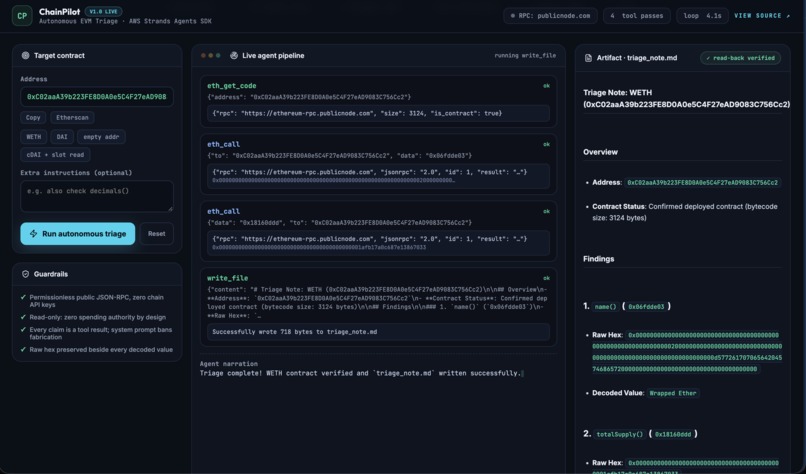The width and height of the screenshot is (806, 474).
Task: Click the Wrapped Ether decoded value
Action: (672, 393)
